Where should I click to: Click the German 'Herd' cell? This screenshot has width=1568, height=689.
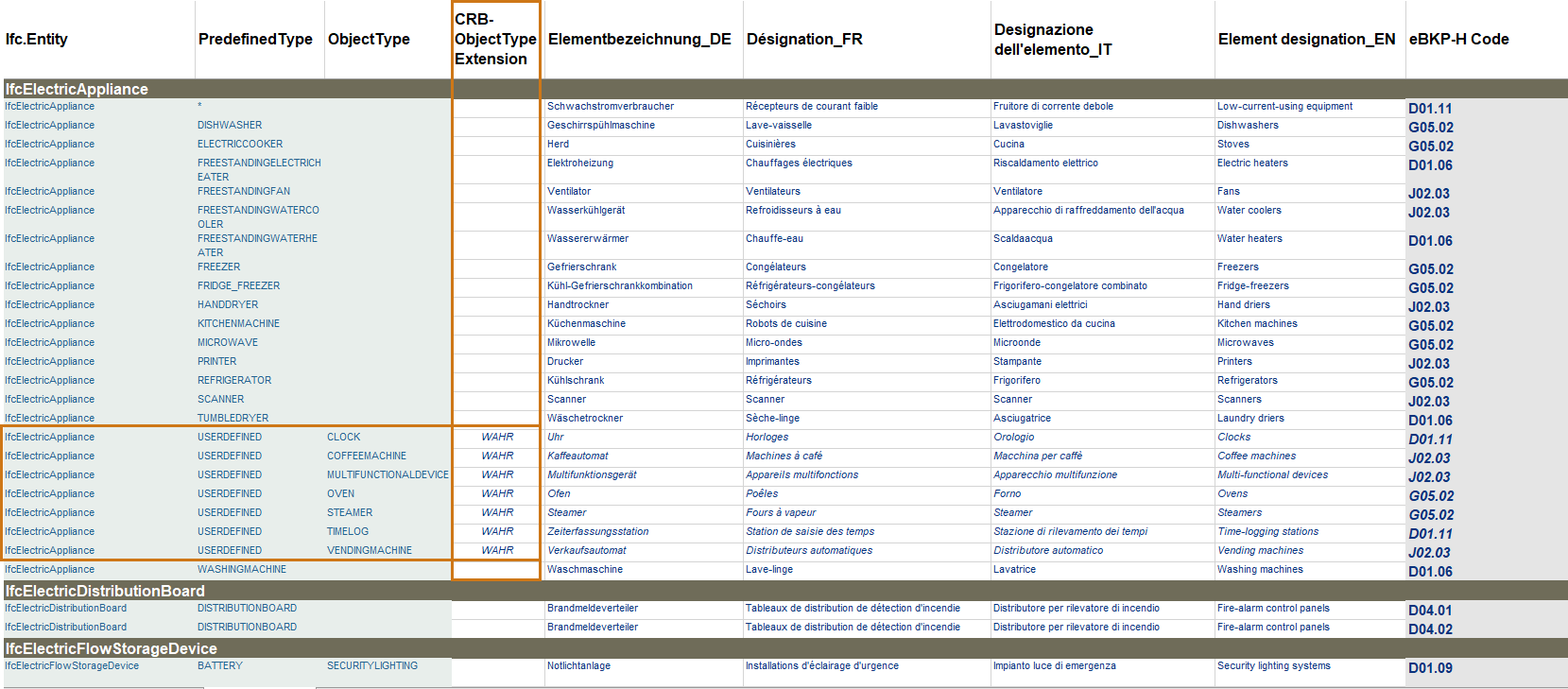[559, 144]
